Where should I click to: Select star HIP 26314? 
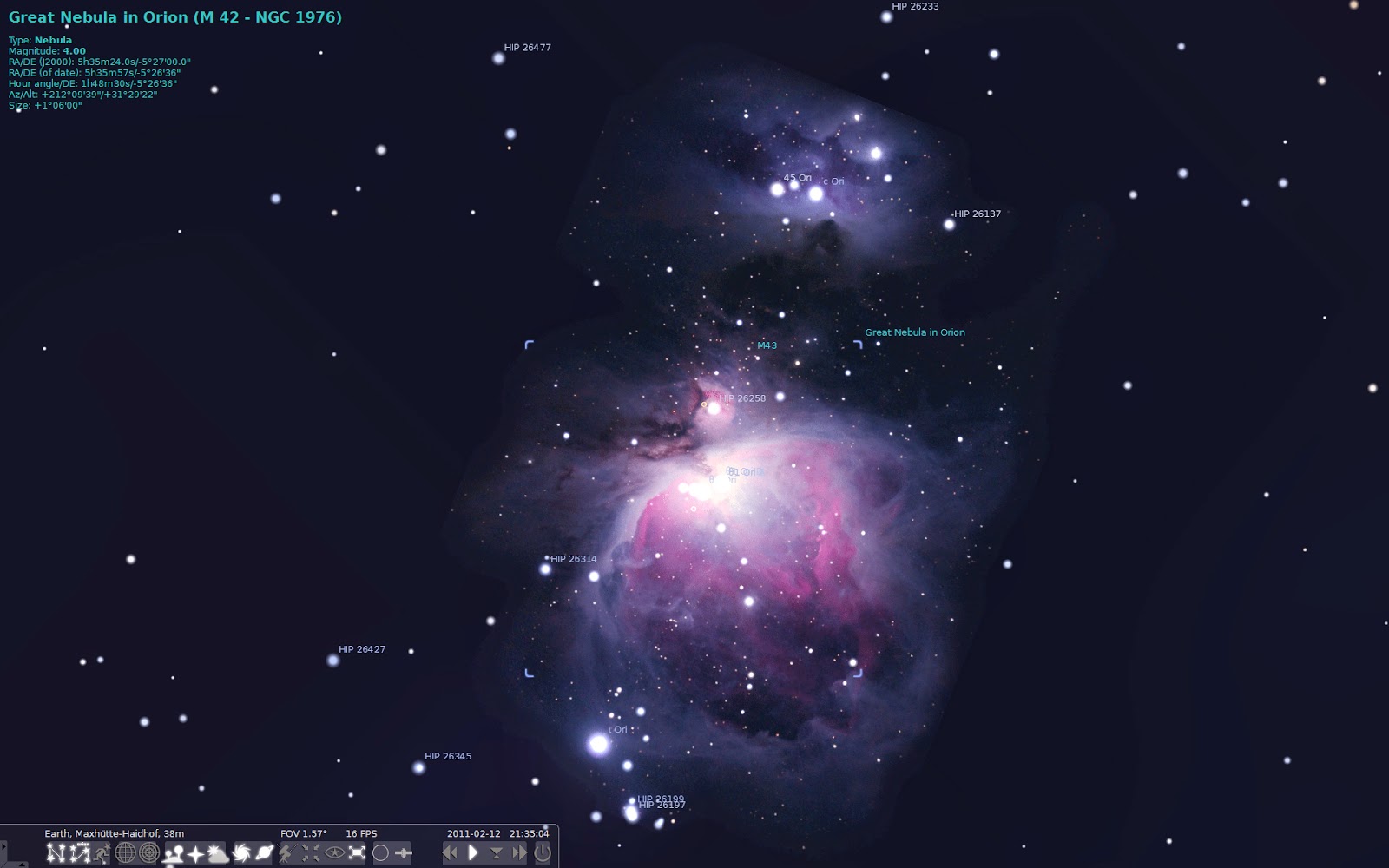point(545,569)
